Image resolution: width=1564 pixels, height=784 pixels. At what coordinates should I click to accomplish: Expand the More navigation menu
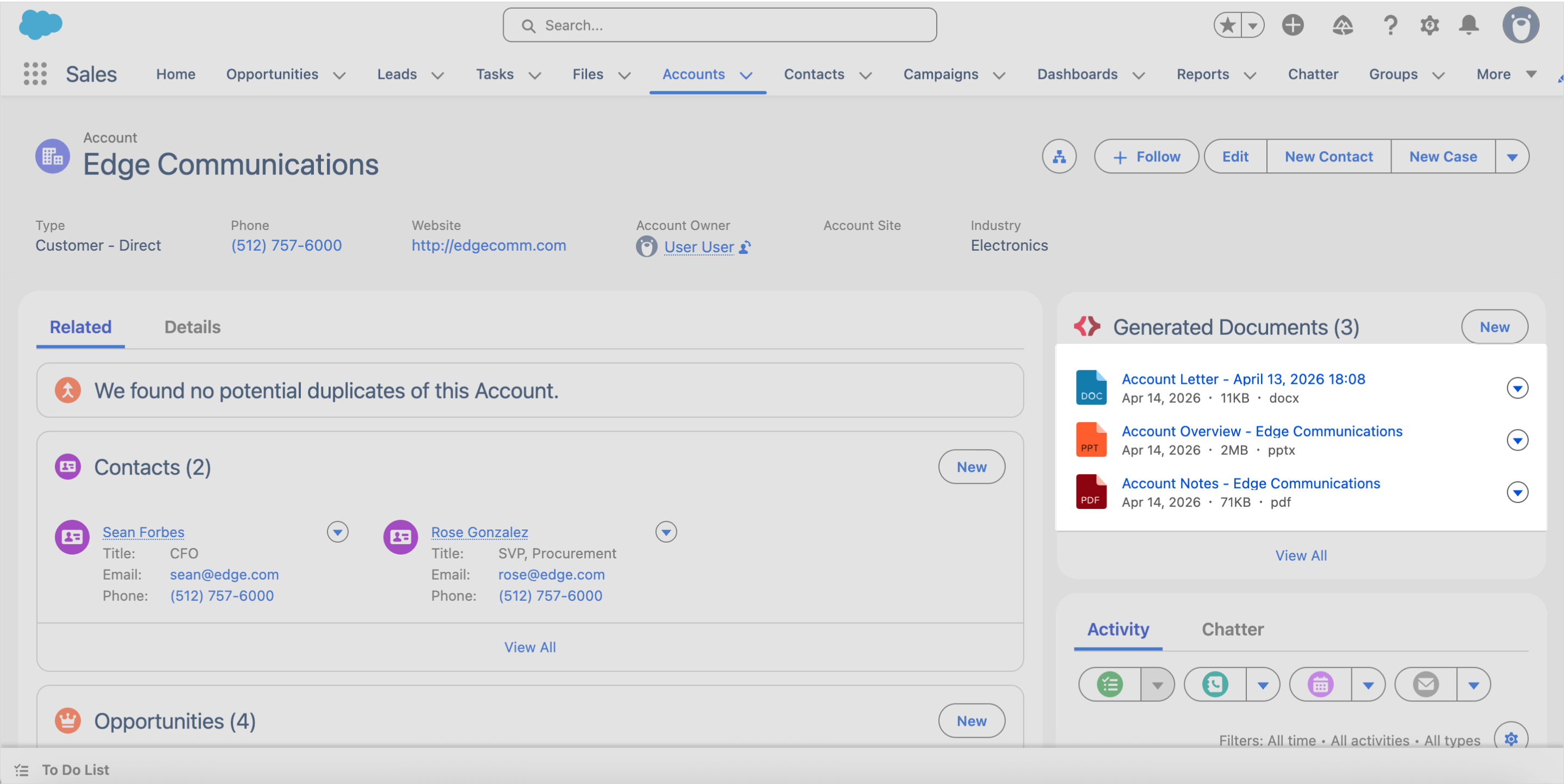coord(1506,74)
